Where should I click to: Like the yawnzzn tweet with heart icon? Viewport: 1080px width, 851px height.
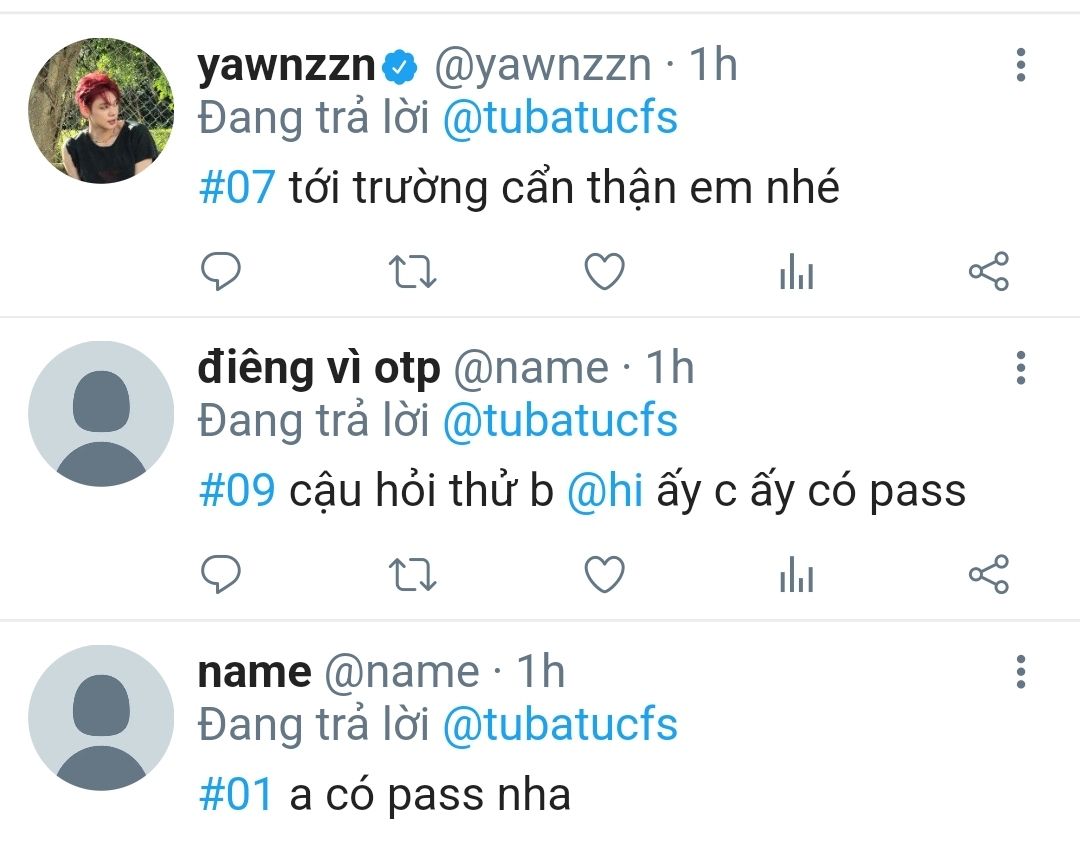tap(604, 271)
